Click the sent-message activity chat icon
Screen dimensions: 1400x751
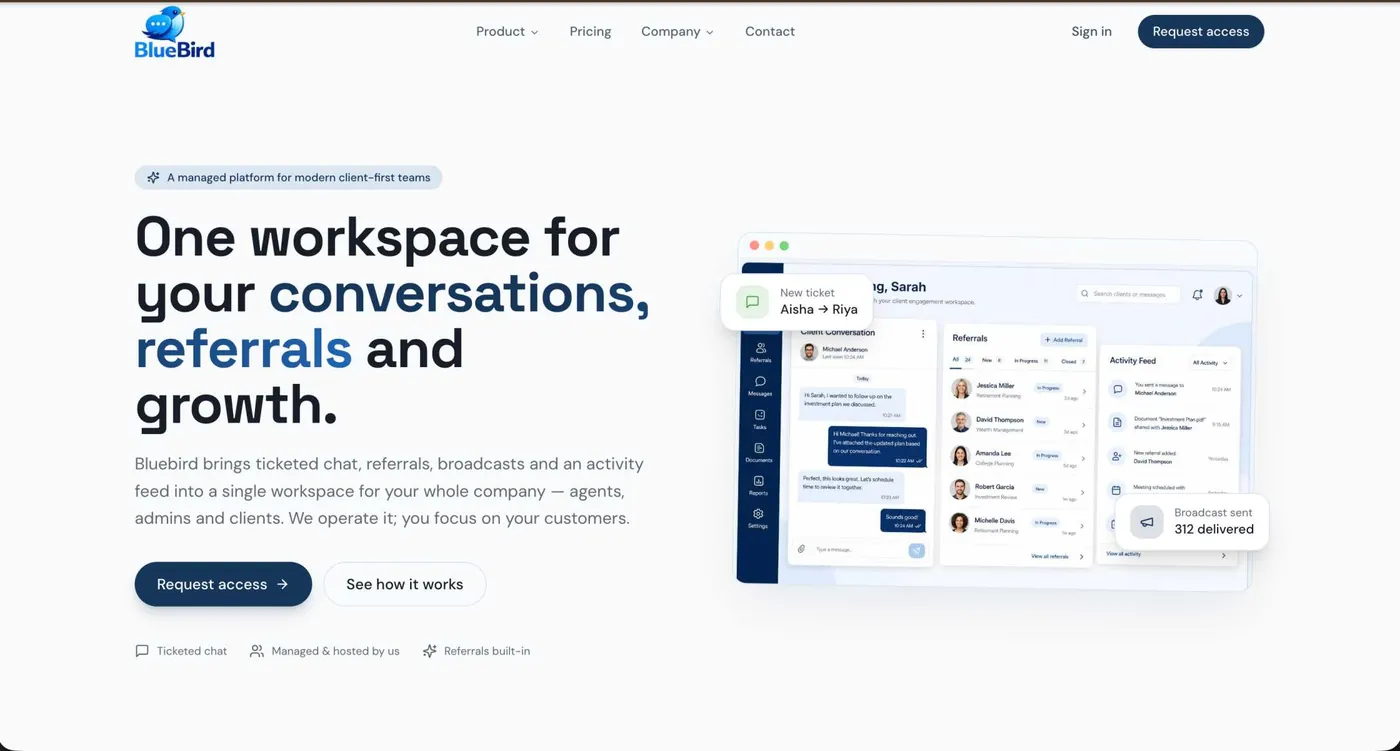tap(1117, 390)
